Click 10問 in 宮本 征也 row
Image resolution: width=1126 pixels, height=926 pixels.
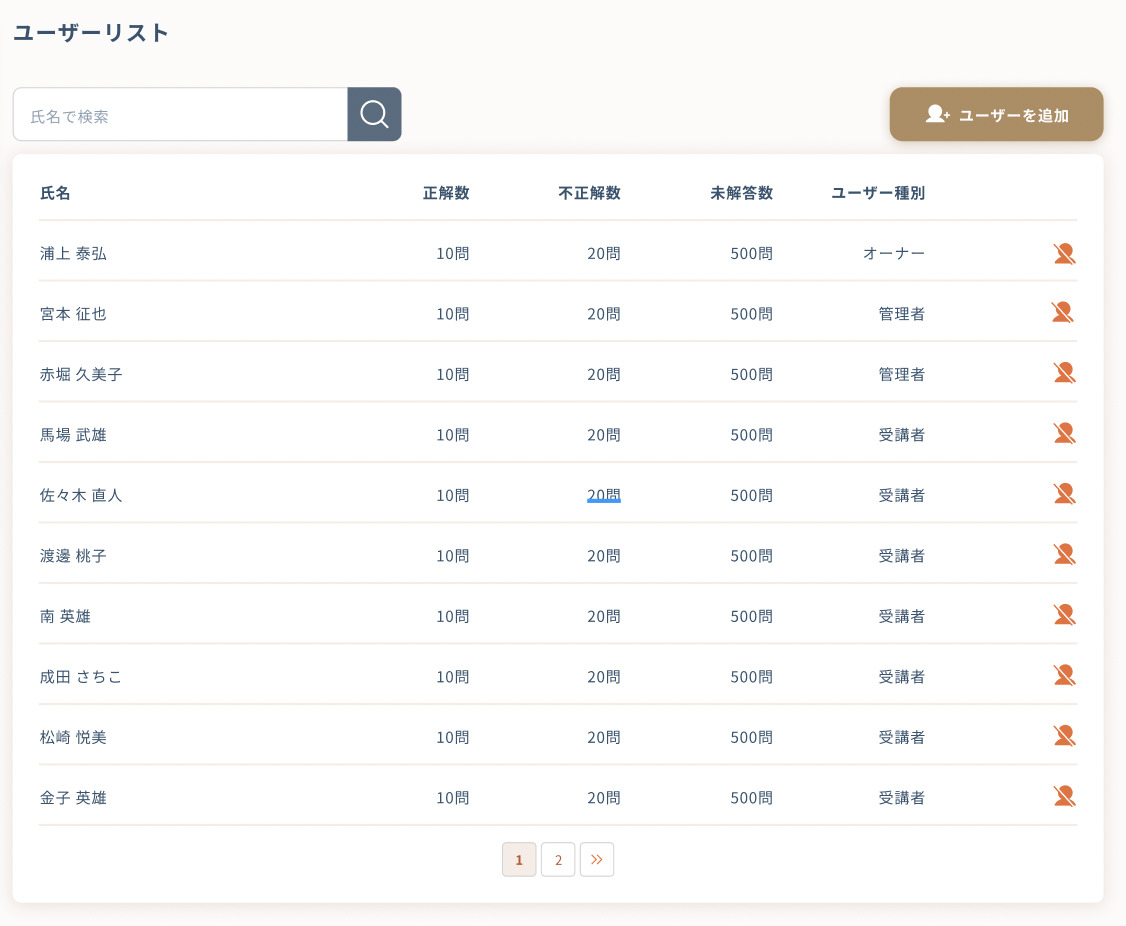click(453, 314)
